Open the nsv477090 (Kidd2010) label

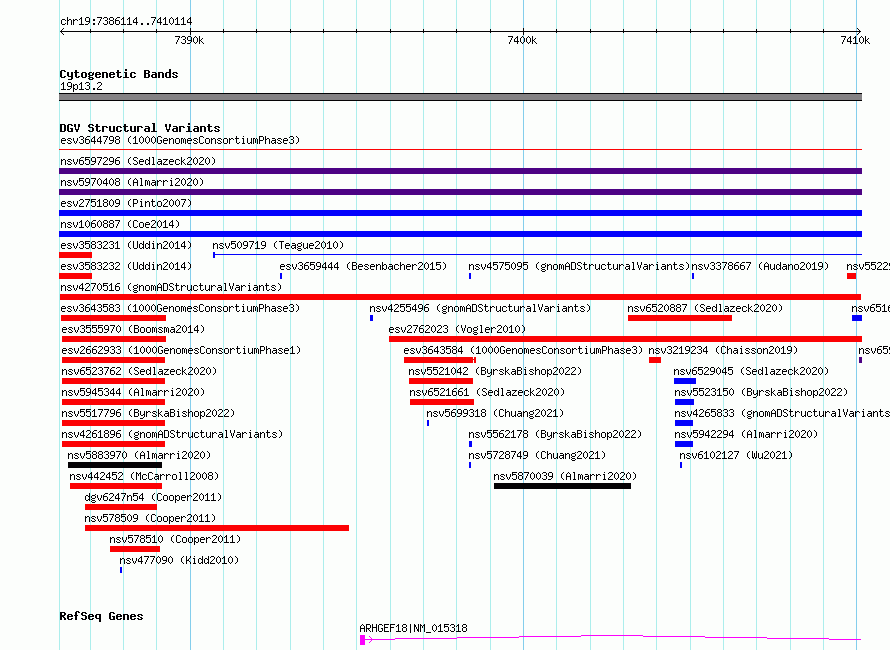[179, 560]
